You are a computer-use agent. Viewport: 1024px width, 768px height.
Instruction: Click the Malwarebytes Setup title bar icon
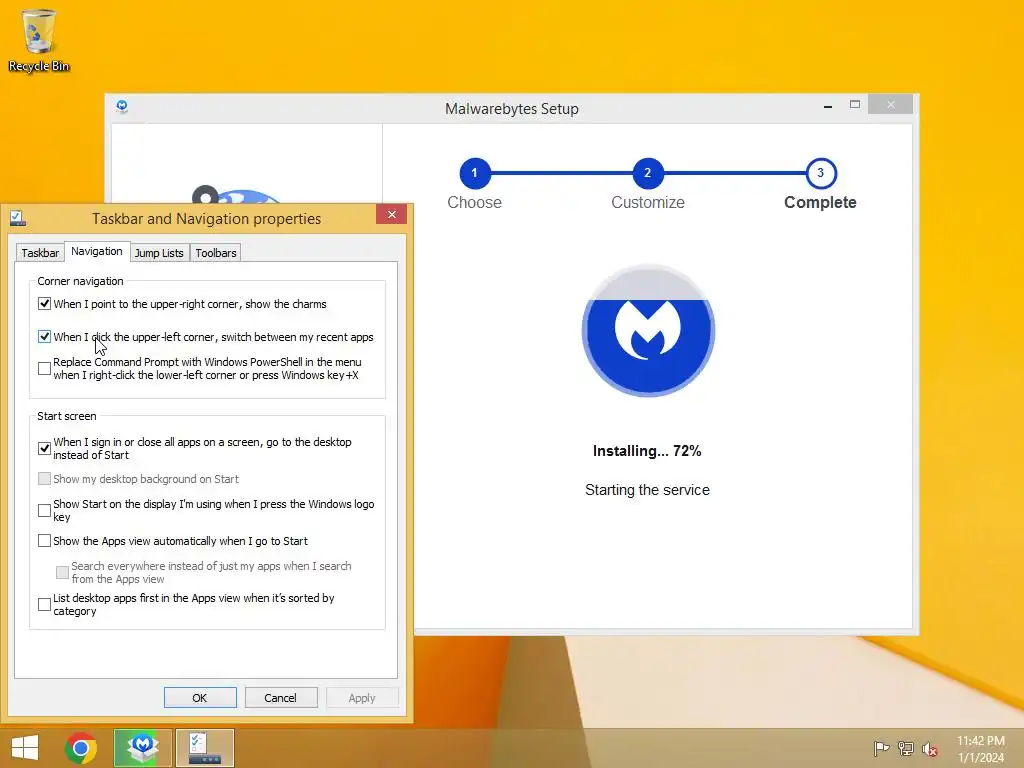click(x=122, y=106)
